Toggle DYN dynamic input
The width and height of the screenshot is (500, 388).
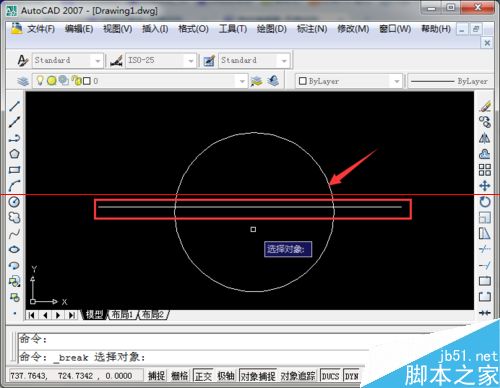click(351, 376)
